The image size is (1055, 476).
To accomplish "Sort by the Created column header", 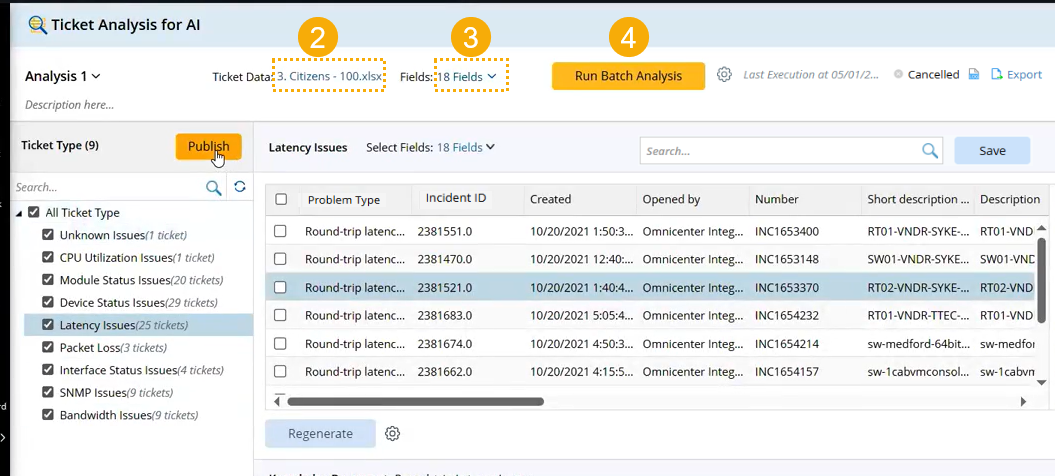I will 550,199.
